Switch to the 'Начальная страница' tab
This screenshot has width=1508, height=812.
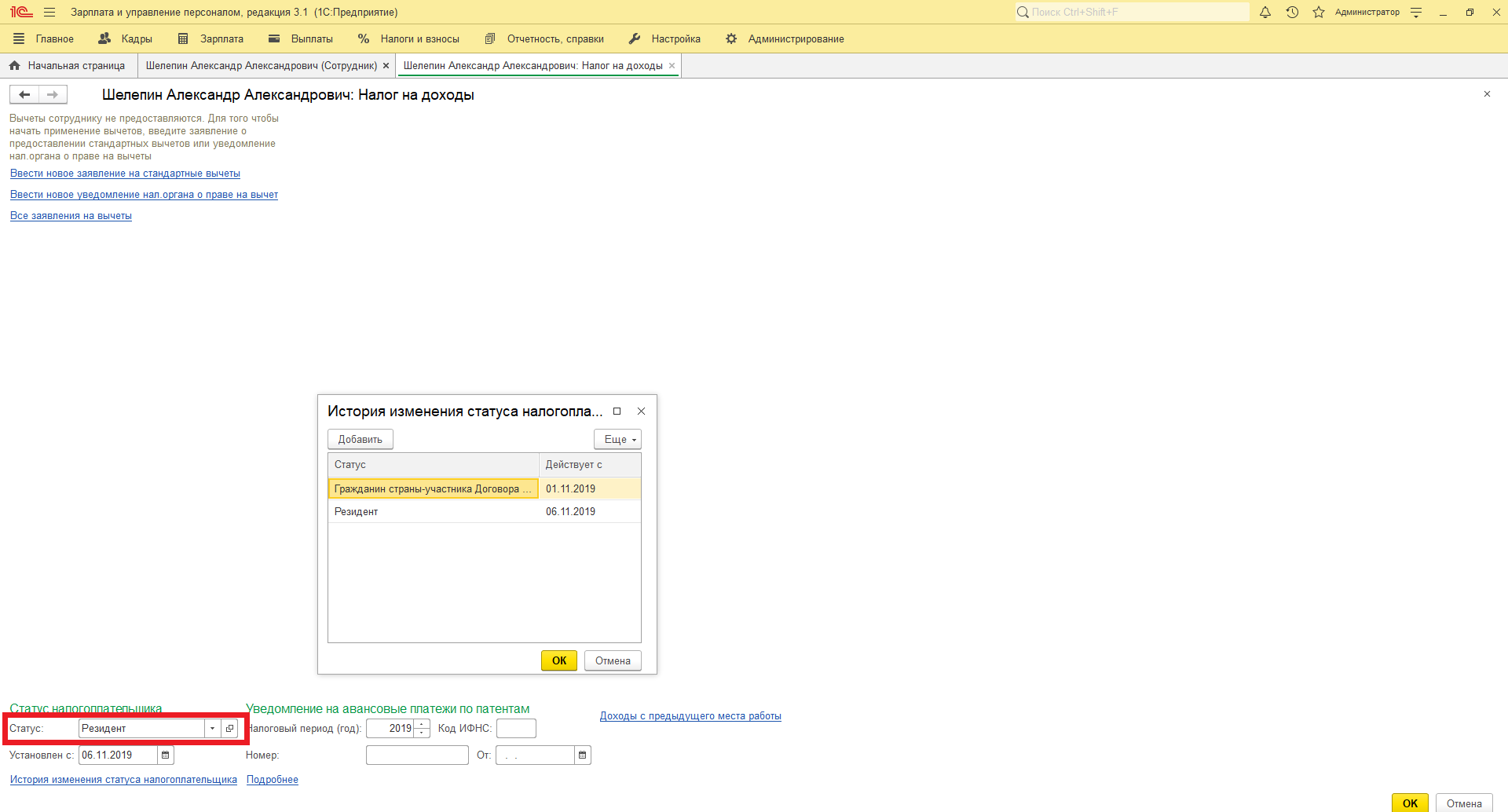coord(68,66)
